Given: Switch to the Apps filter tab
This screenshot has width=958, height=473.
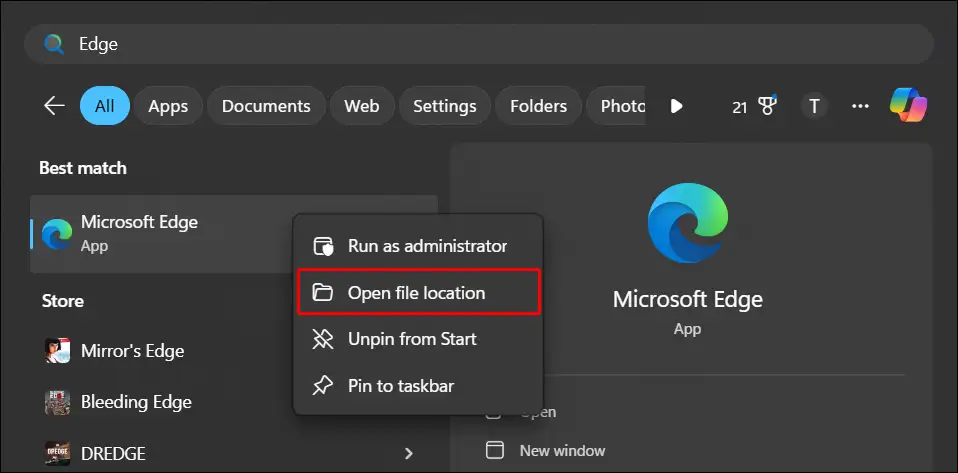Looking at the screenshot, I should tap(168, 106).
